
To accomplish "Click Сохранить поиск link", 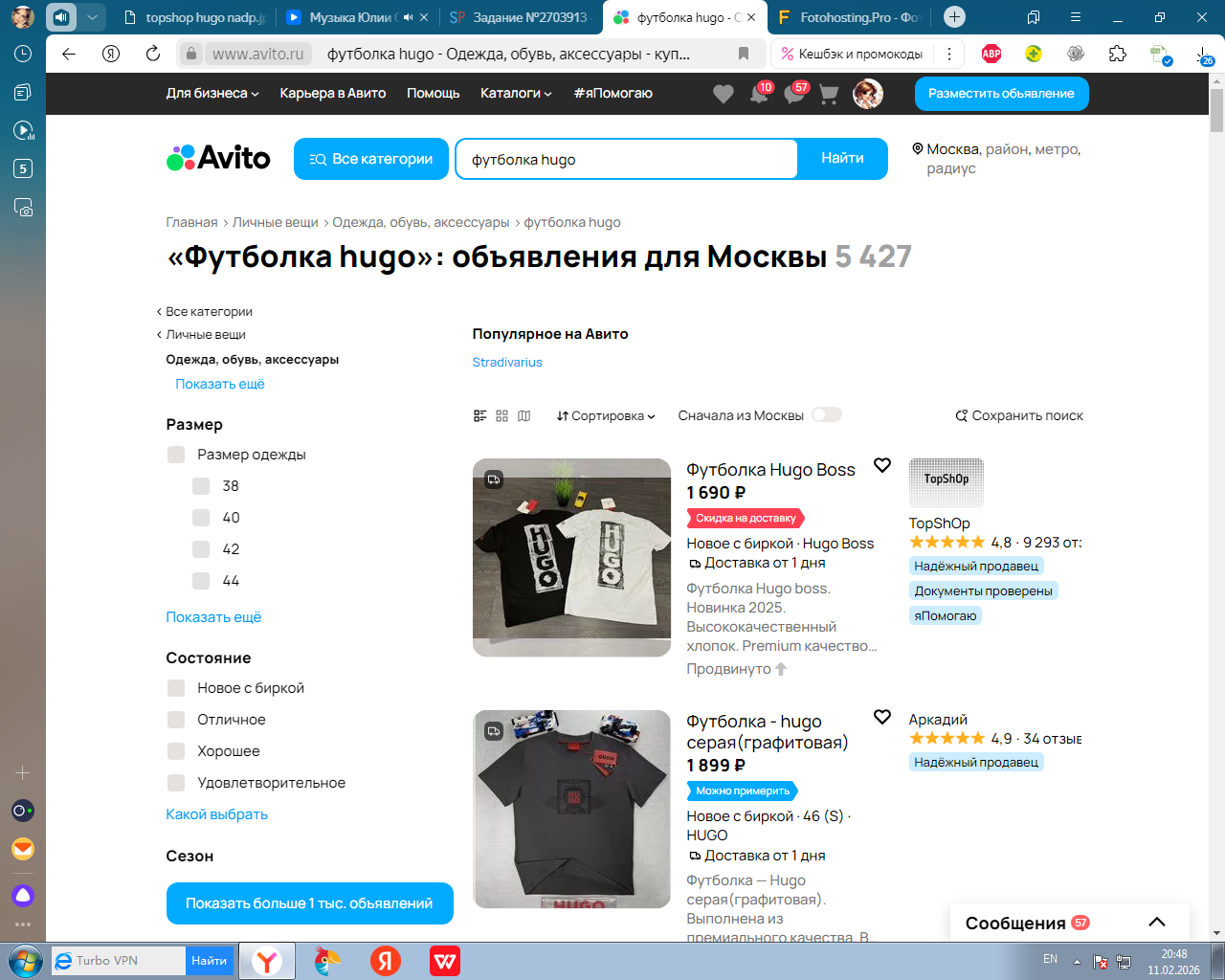I will (x=1019, y=416).
